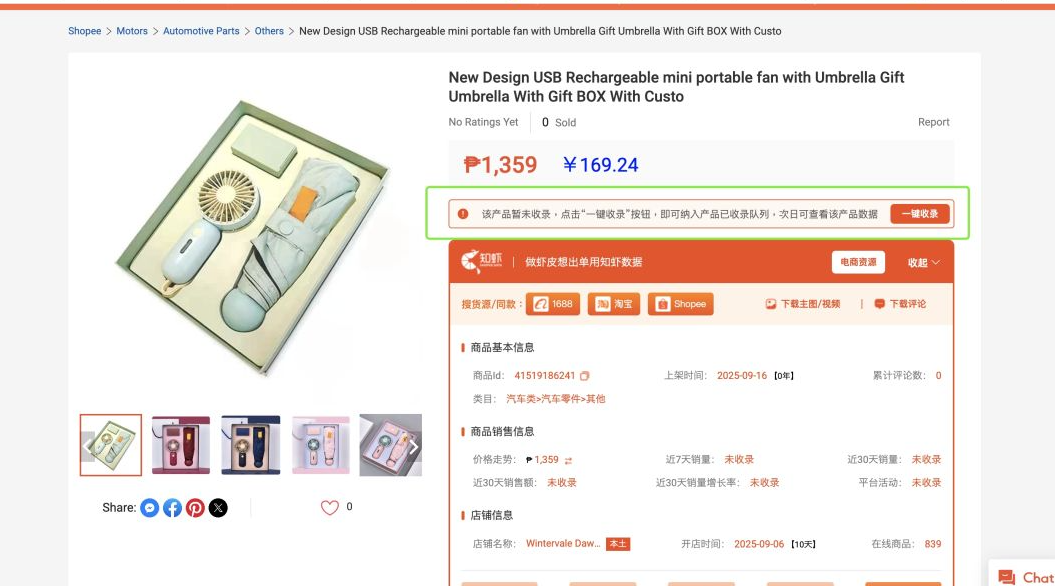Show the next thumbnail with the right arrow

[414, 446]
